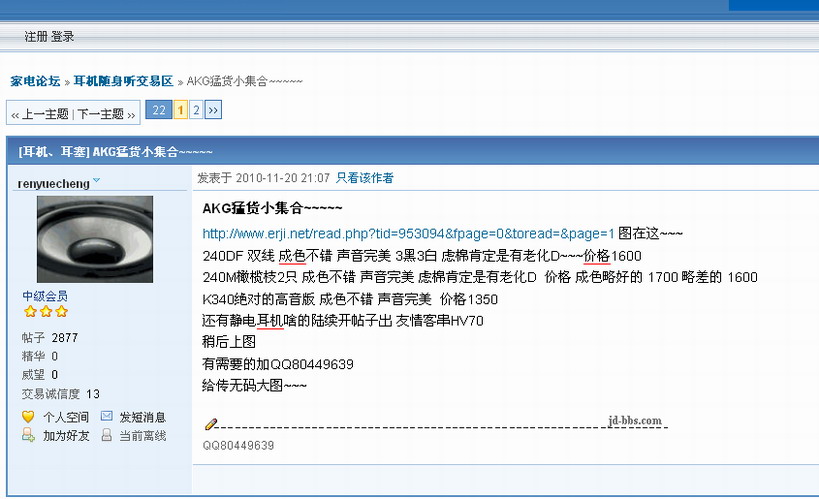Open the erji.net thread URL

pyautogui.click(x=408, y=233)
